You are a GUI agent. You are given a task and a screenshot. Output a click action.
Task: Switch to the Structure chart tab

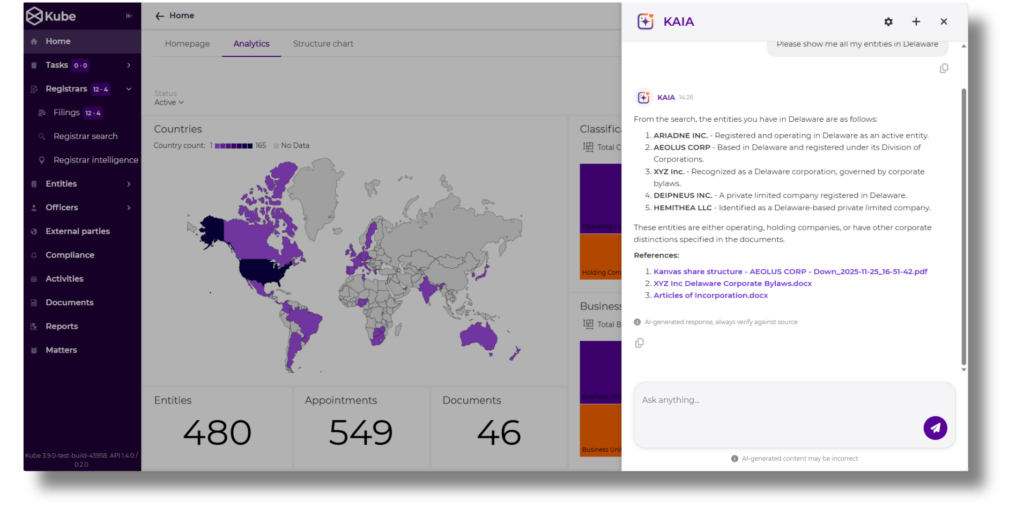pyautogui.click(x=323, y=44)
